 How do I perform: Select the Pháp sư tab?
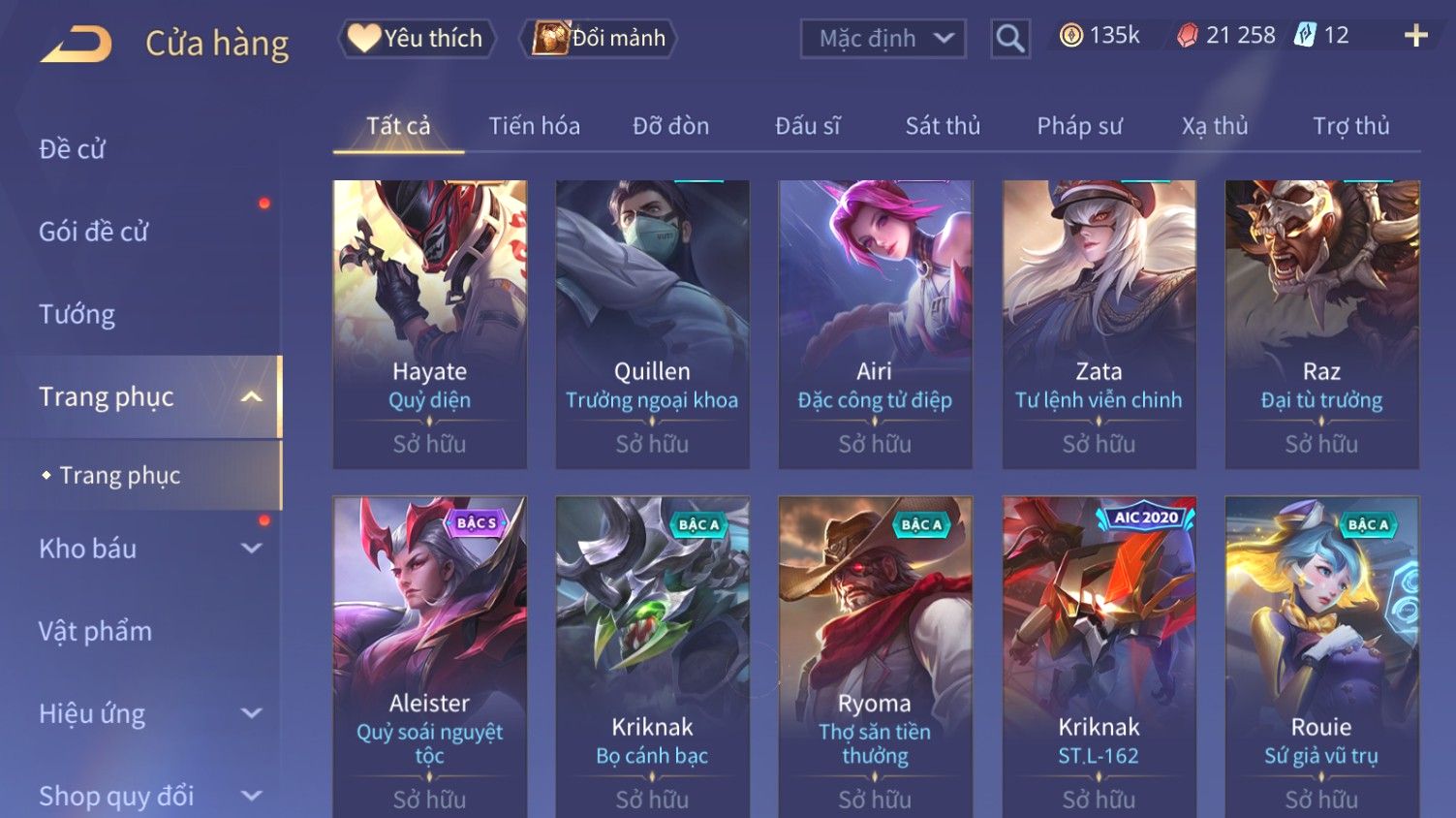[1079, 126]
